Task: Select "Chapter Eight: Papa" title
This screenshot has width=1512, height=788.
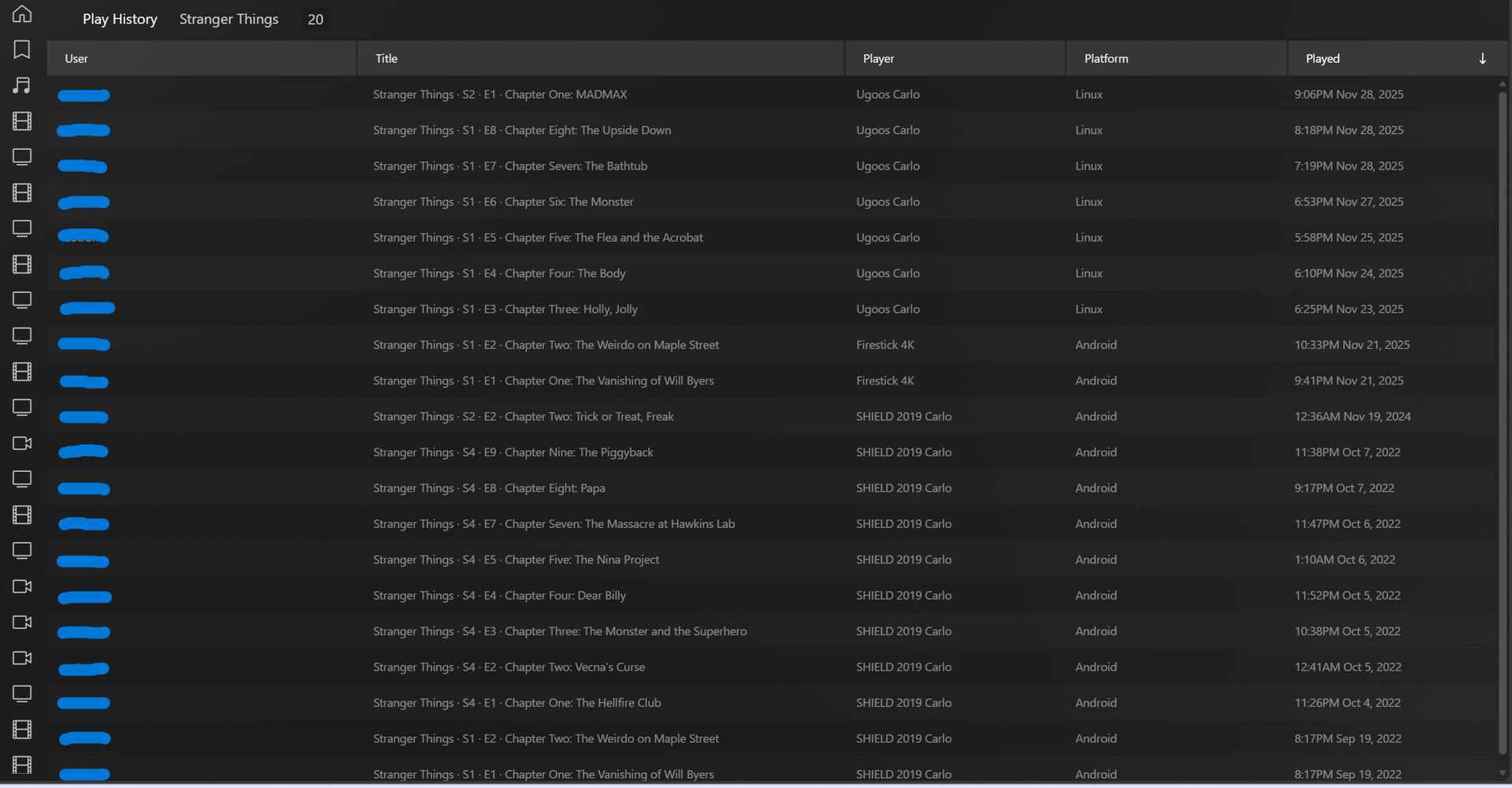Action: tap(554, 489)
